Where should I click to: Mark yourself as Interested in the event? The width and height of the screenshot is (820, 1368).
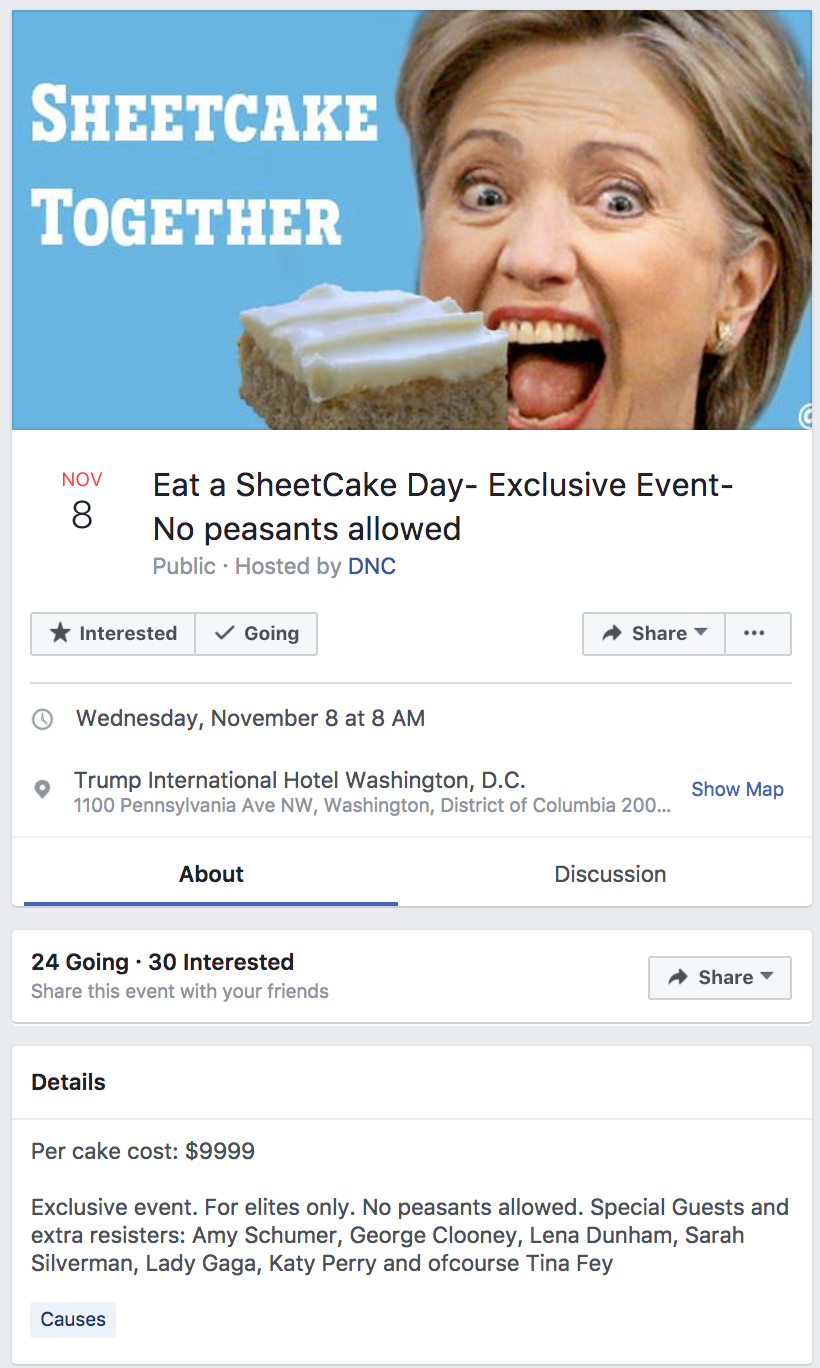point(114,634)
